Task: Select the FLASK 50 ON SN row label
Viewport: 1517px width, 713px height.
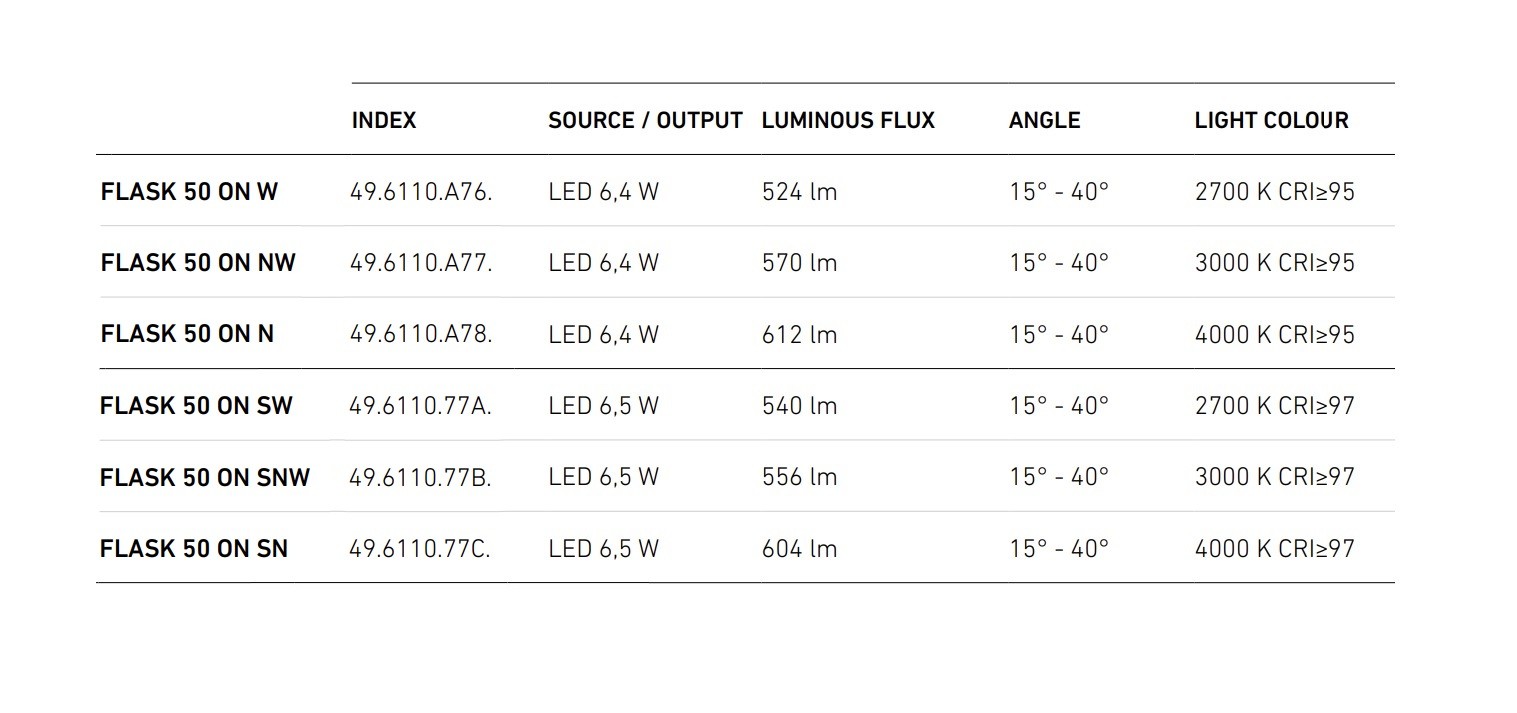Action: tap(194, 549)
